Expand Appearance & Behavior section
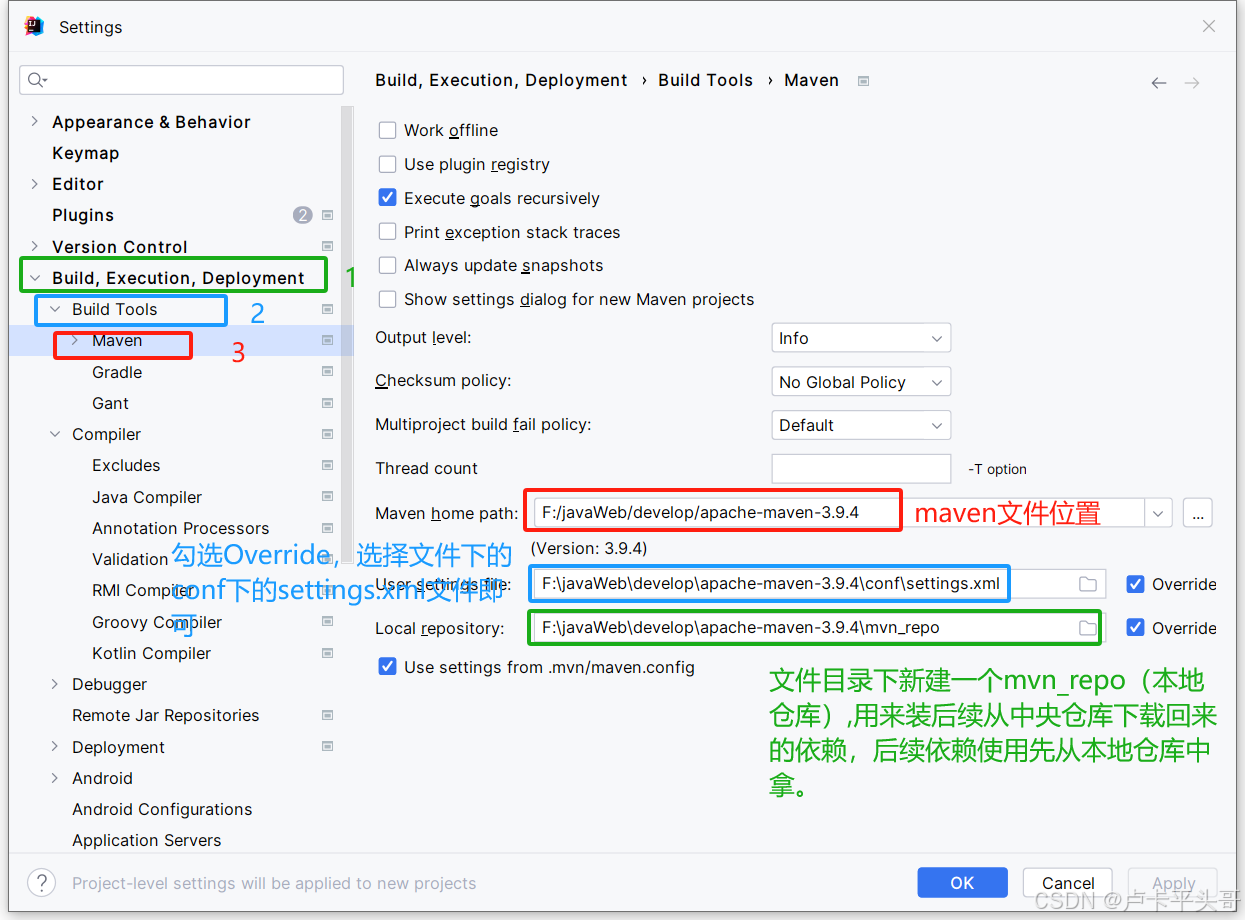Viewport: 1245px width, 920px height. tap(35, 121)
